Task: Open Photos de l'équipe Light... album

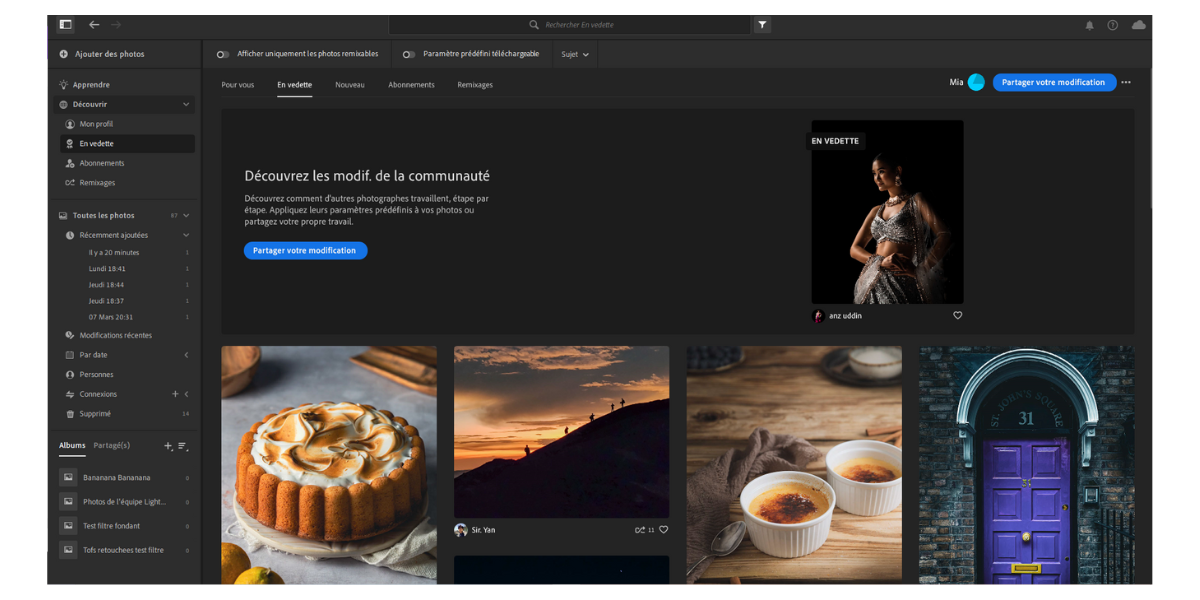Action: point(125,502)
